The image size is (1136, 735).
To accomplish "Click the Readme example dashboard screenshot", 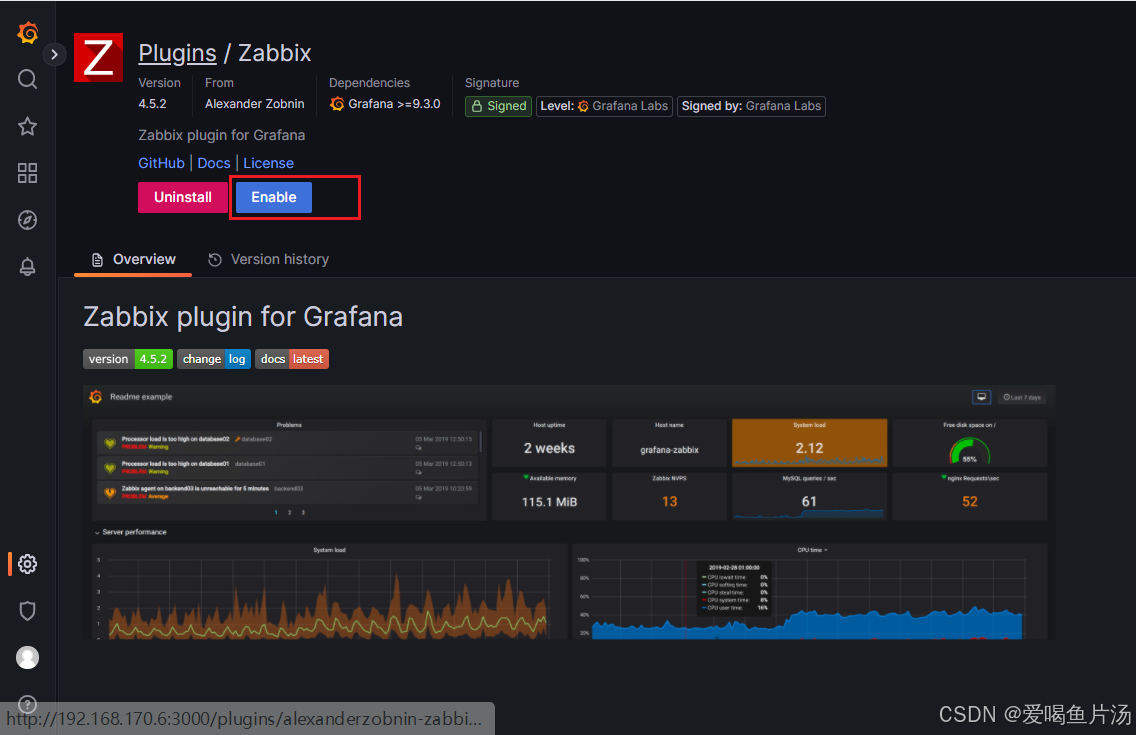I will 569,512.
